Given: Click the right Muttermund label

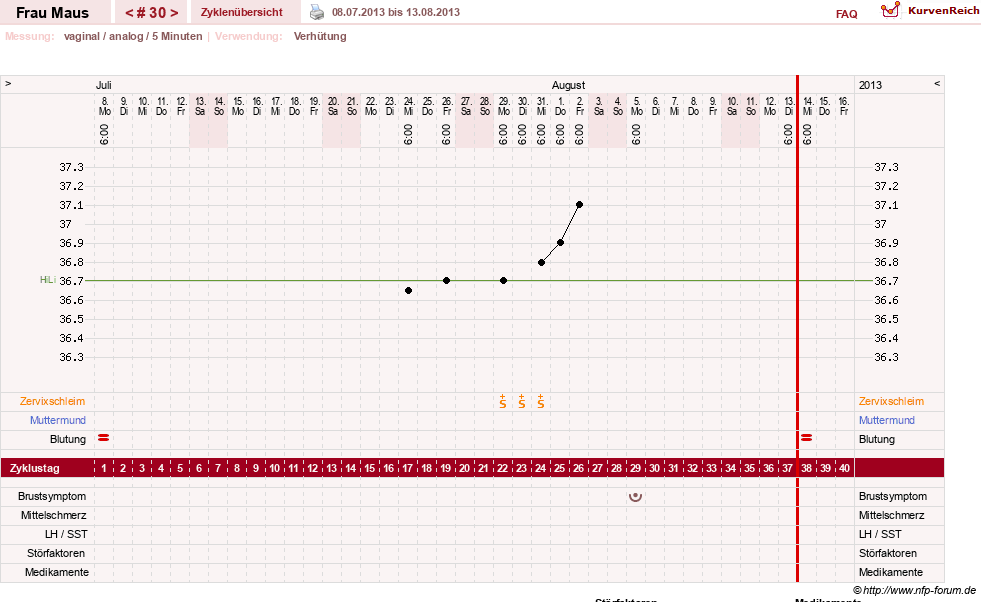Looking at the screenshot, I should point(887,421).
